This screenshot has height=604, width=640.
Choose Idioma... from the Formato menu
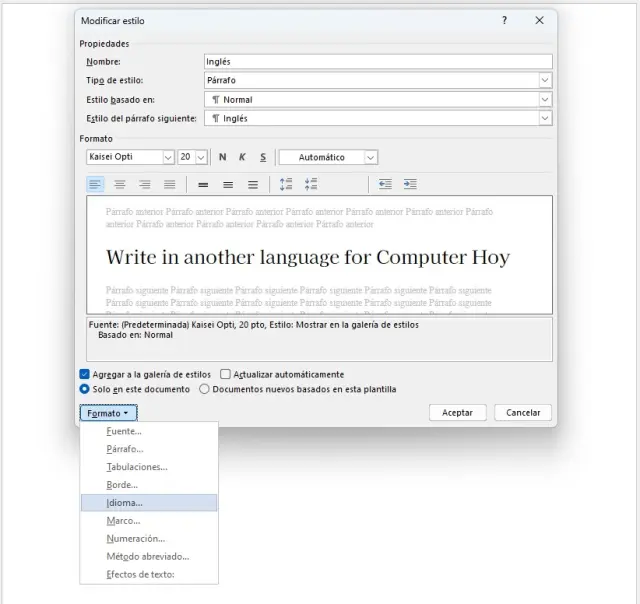pos(125,503)
